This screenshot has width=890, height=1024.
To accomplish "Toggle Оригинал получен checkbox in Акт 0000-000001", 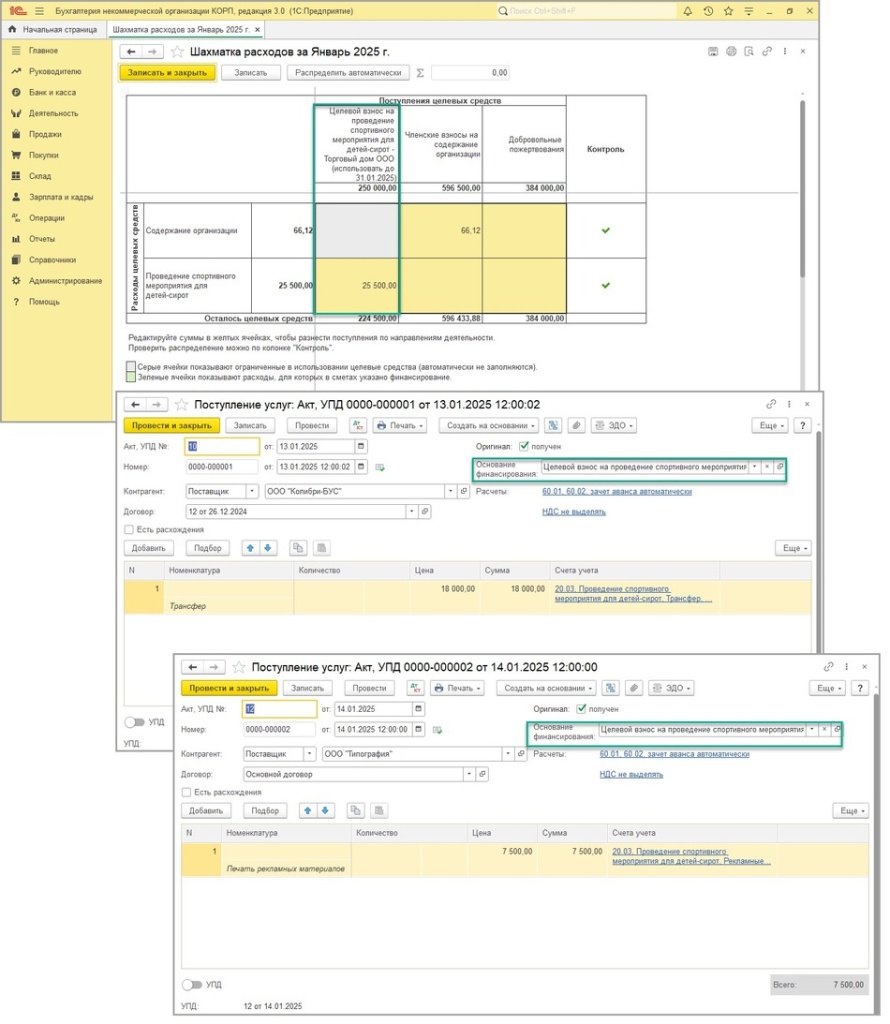I will pyautogui.click(x=524, y=446).
